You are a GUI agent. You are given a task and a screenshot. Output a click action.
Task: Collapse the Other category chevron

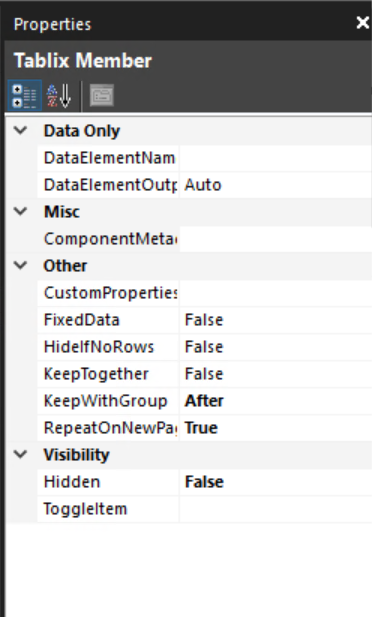pos(20,265)
